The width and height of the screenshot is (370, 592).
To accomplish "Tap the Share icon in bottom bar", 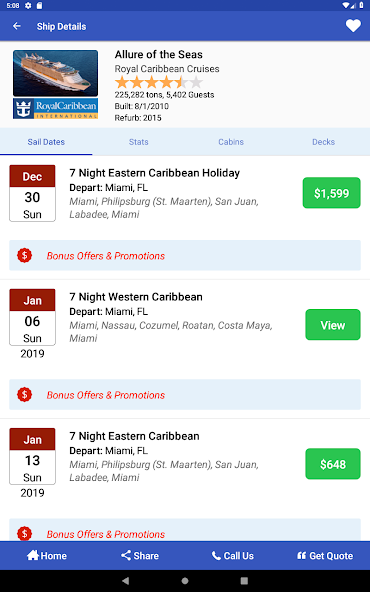I will coord(126,555).
